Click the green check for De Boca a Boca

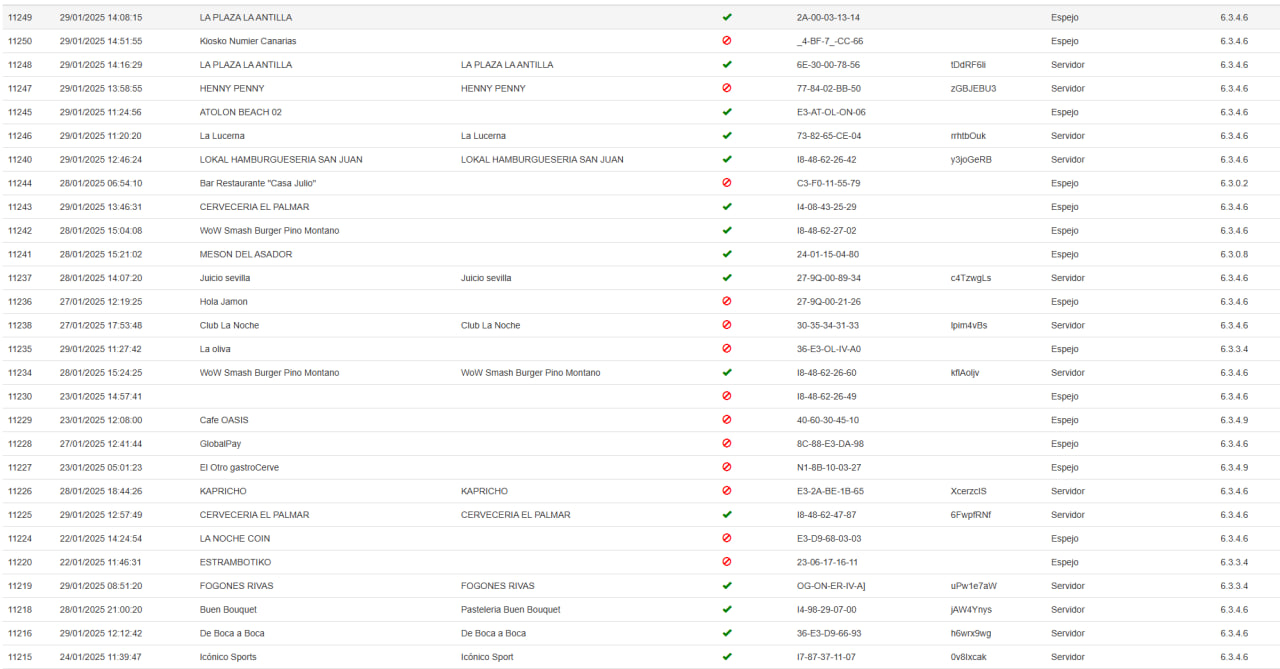tap(727, 633)
